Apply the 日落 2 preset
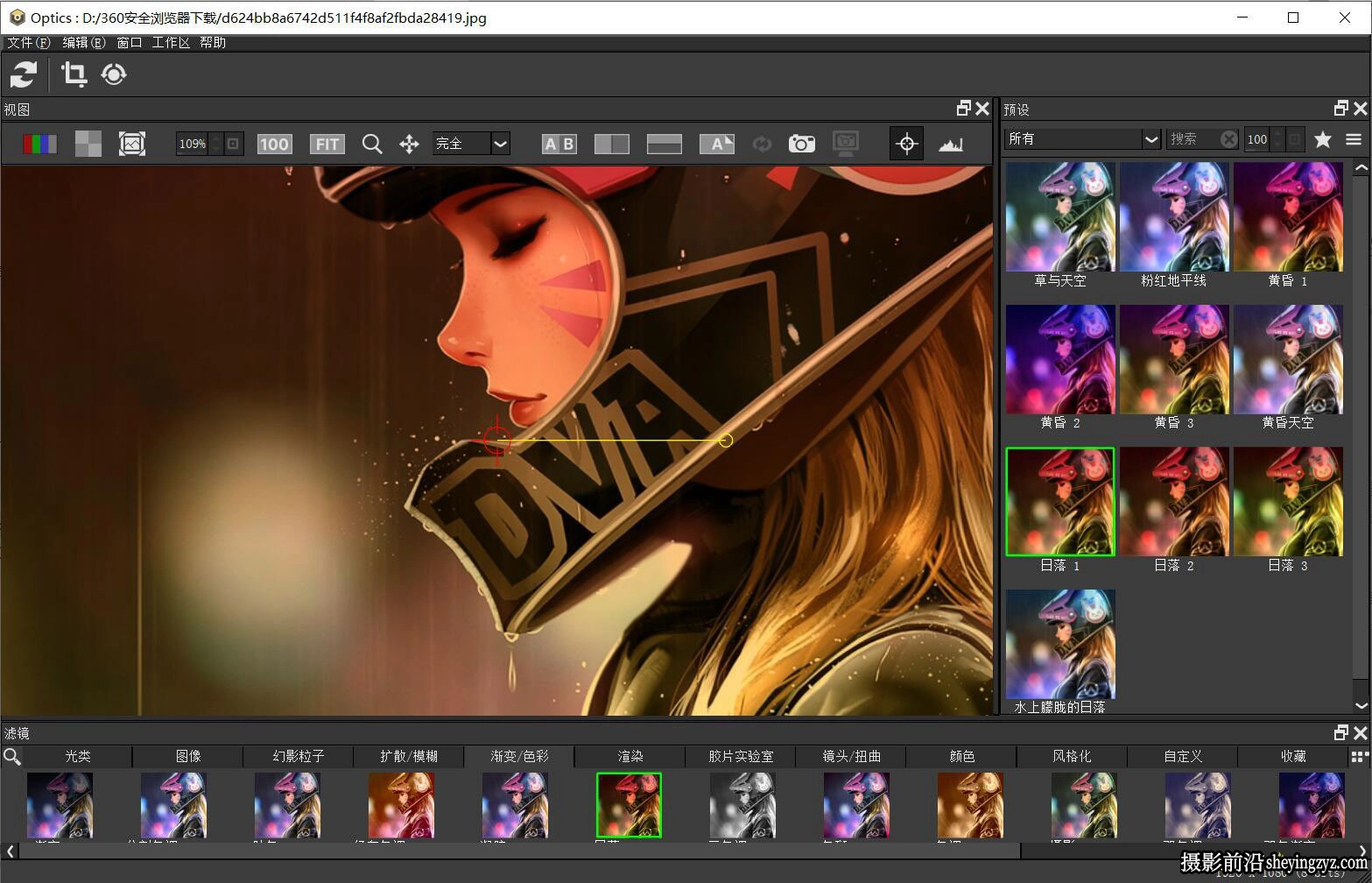 pos(1174,501)
